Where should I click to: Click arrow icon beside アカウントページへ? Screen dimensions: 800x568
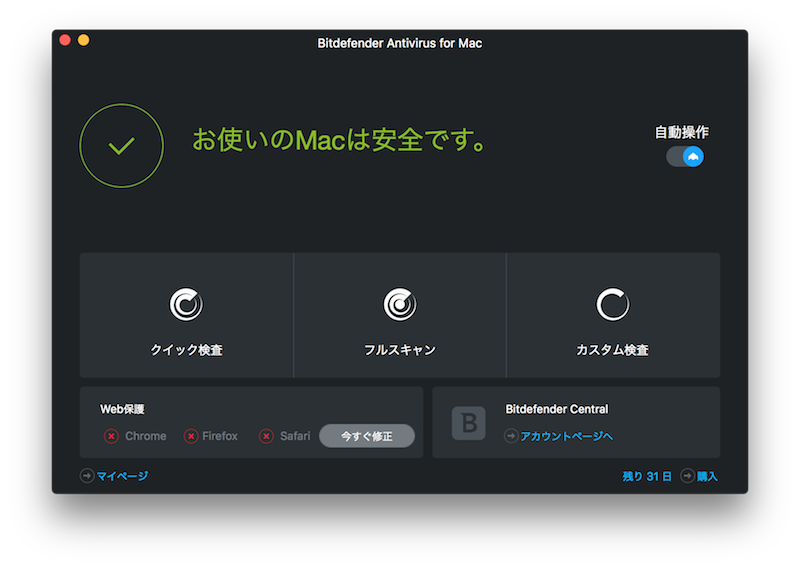[511, 436]
